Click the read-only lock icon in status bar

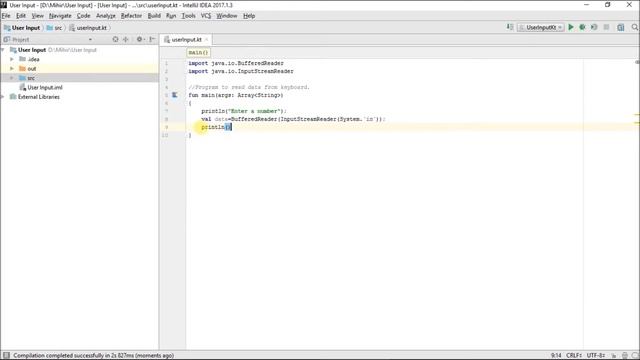[x=613, y=356]
